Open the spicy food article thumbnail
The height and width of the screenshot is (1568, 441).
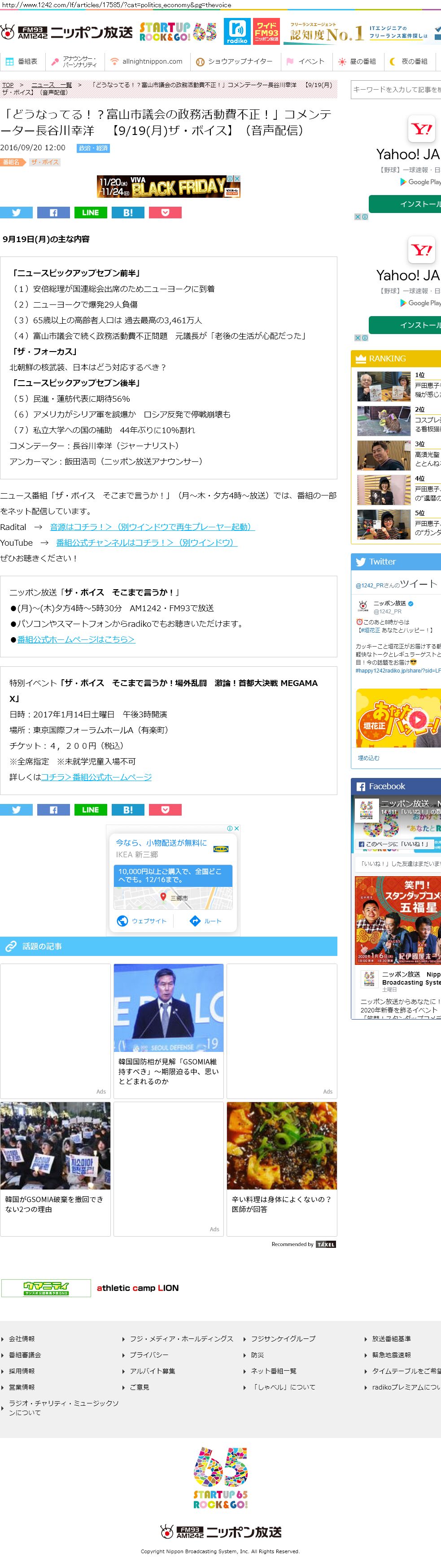coord(281,1146)
